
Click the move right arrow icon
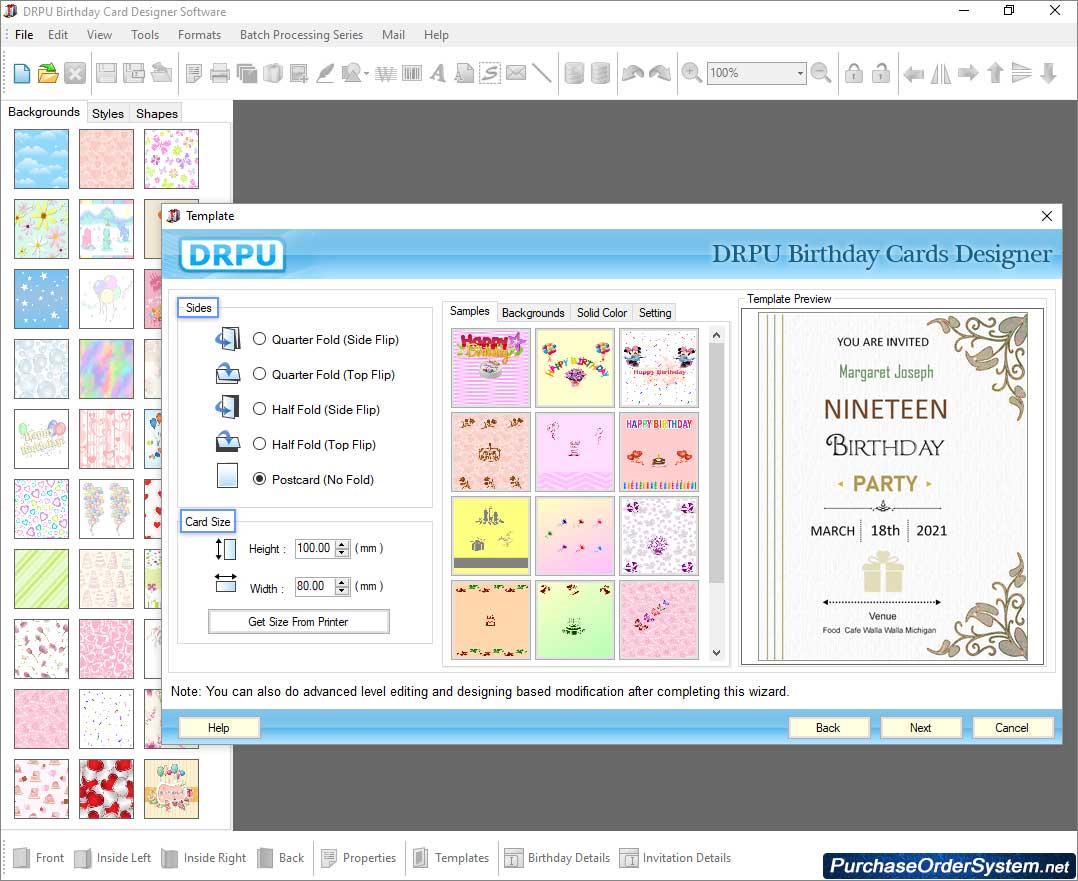coord(968,73)
